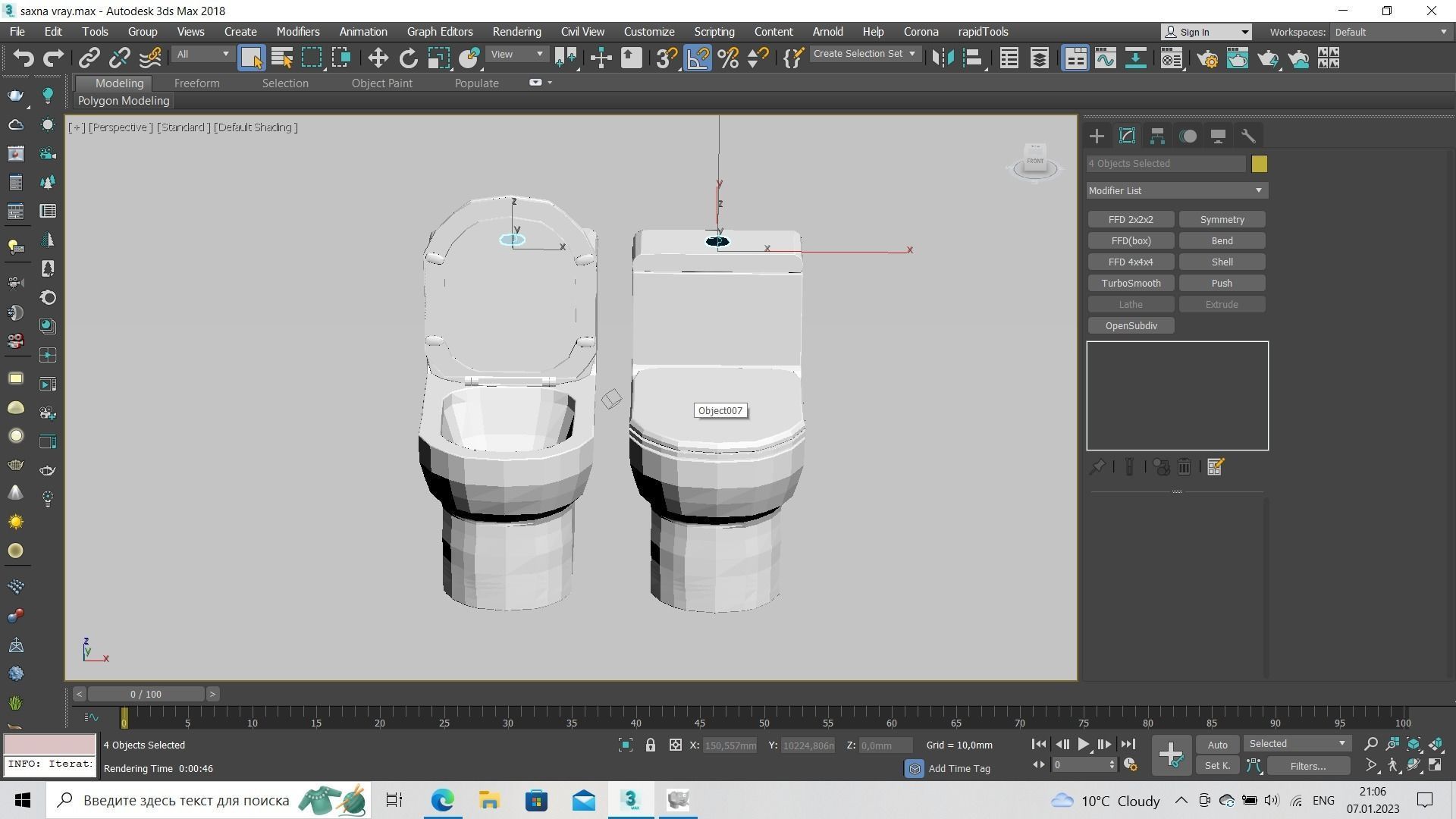Select the Select and Link tool
Screen dimensions: 1456x819
point(89,58)
